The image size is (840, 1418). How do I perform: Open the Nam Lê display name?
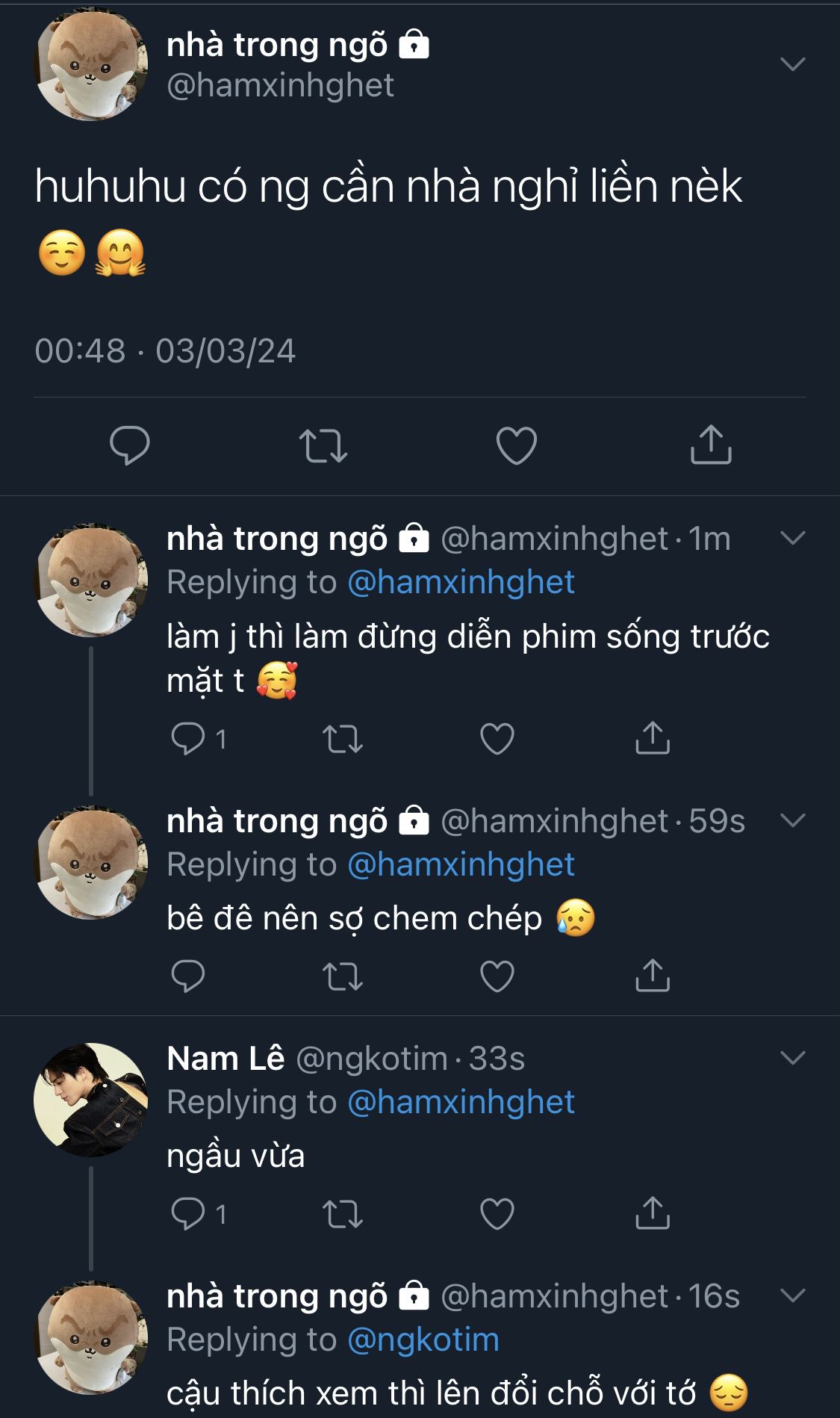(x=225, y=1059)
